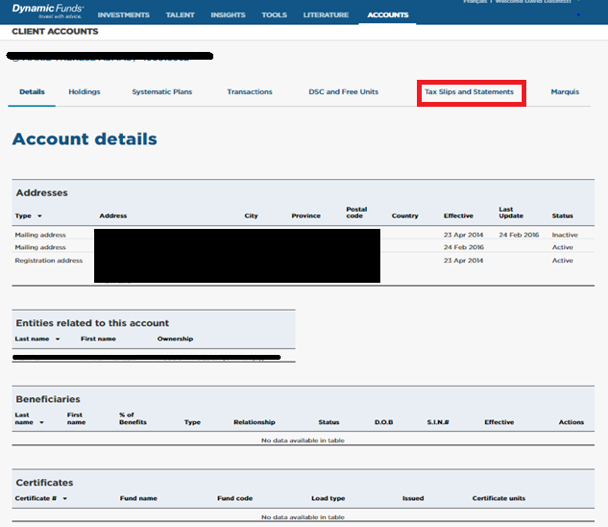Open the Tools menu

(x=274, y=15)
